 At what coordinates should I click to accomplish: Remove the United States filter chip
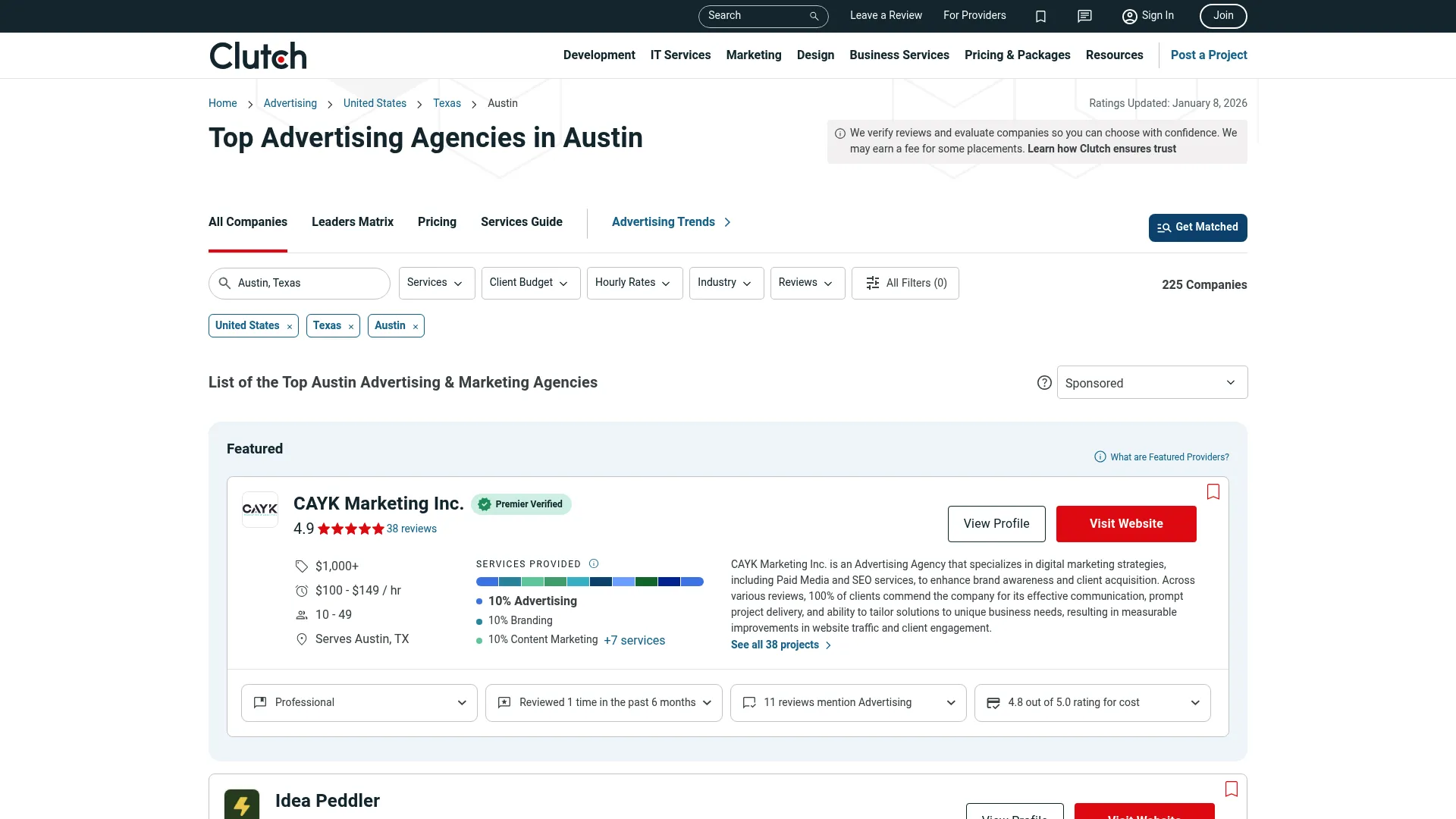290,326
